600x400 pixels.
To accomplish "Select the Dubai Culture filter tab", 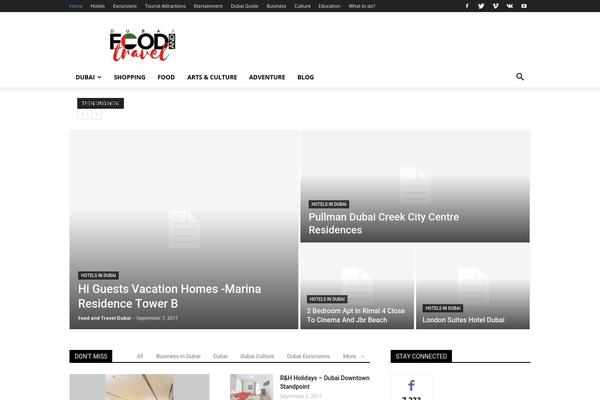I will (257, 356).
